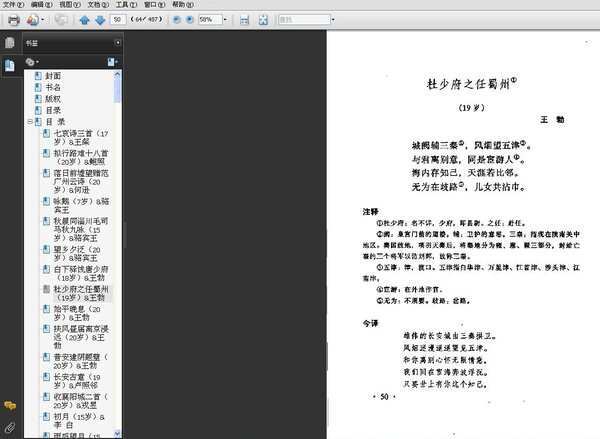Open the Comments panel icon at bottom
The width and height of the screenshot is (600, 439).
(x=10, y=406)
